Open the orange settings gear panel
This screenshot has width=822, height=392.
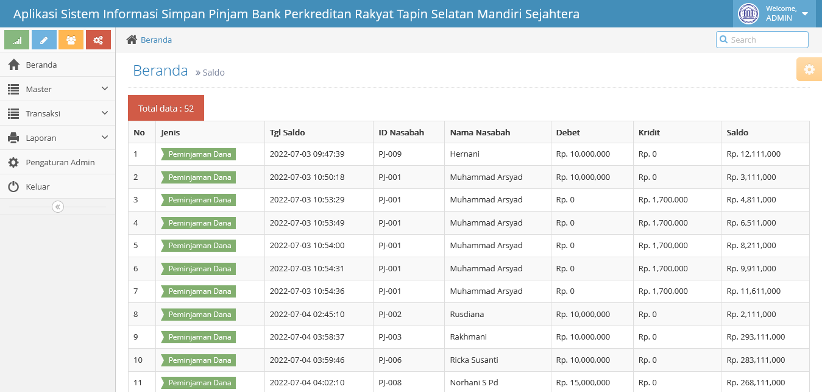tap(809, 69)
